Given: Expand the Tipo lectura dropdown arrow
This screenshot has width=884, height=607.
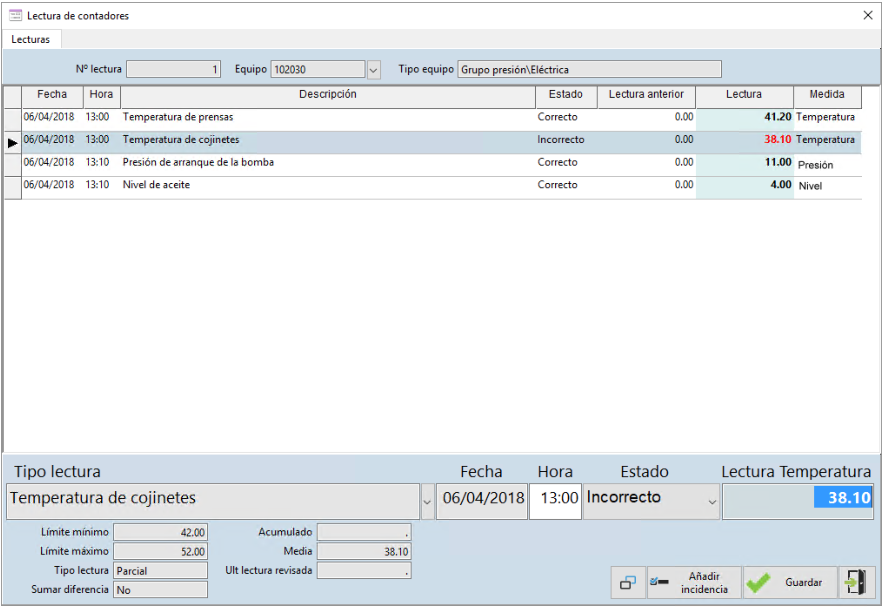Looking at the screenshot, I should point(427,501).
